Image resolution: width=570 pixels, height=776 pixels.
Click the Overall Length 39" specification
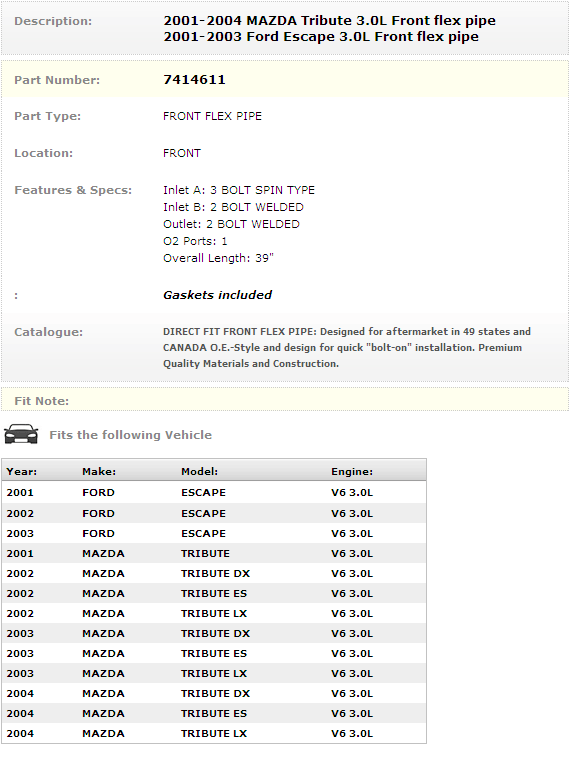point(218,258)
